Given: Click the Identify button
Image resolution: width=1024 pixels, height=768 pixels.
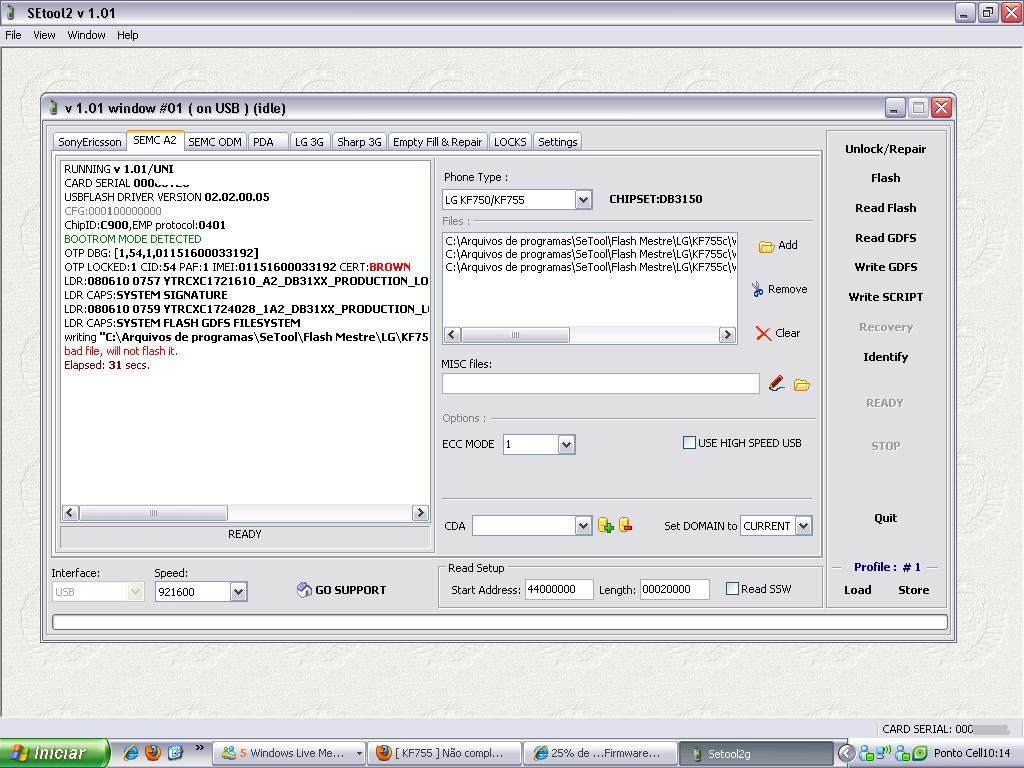Looking at the screenshot, I should pos(886,357).
